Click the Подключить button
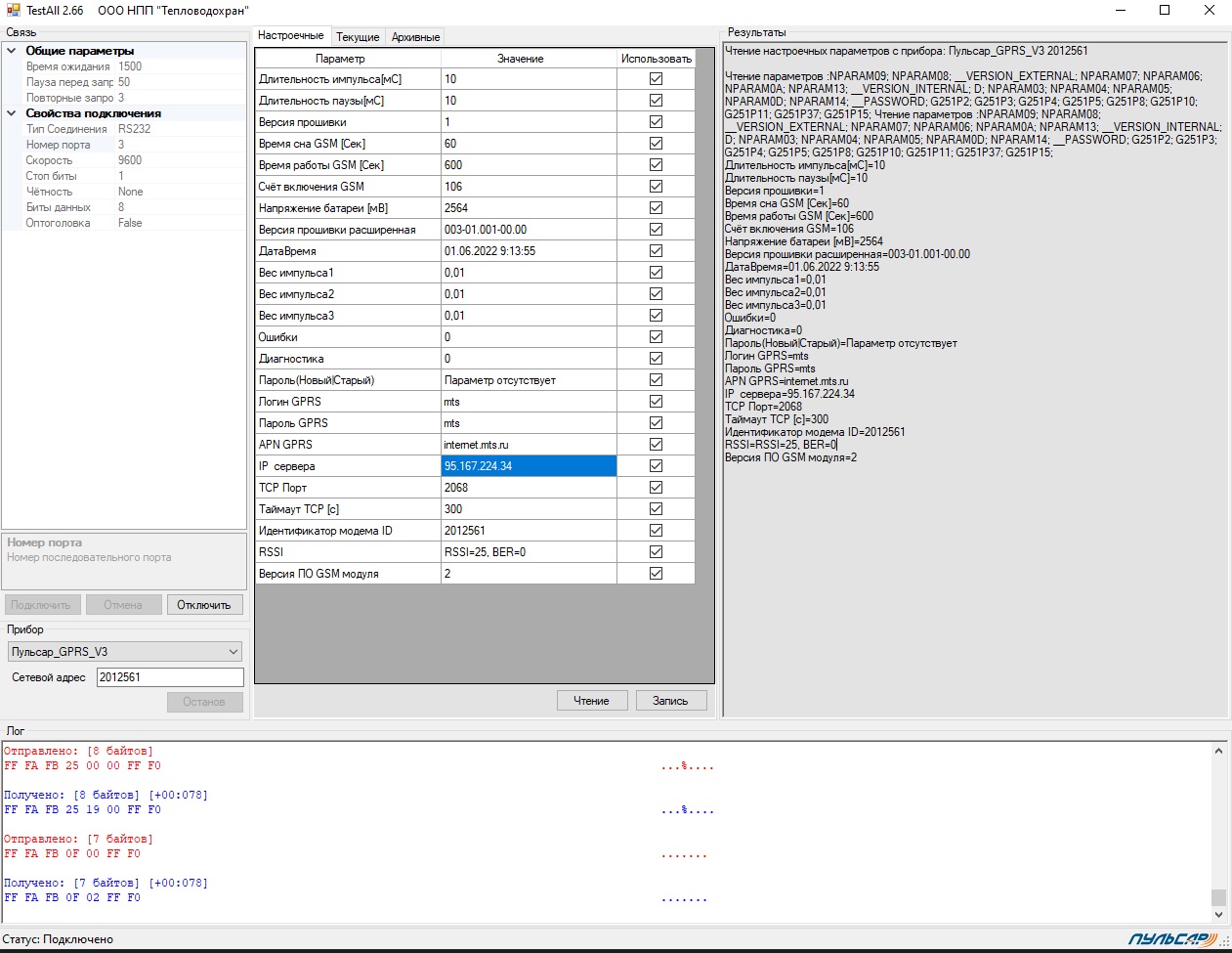This screenshot has width=1232, height=953. point(41,605)
